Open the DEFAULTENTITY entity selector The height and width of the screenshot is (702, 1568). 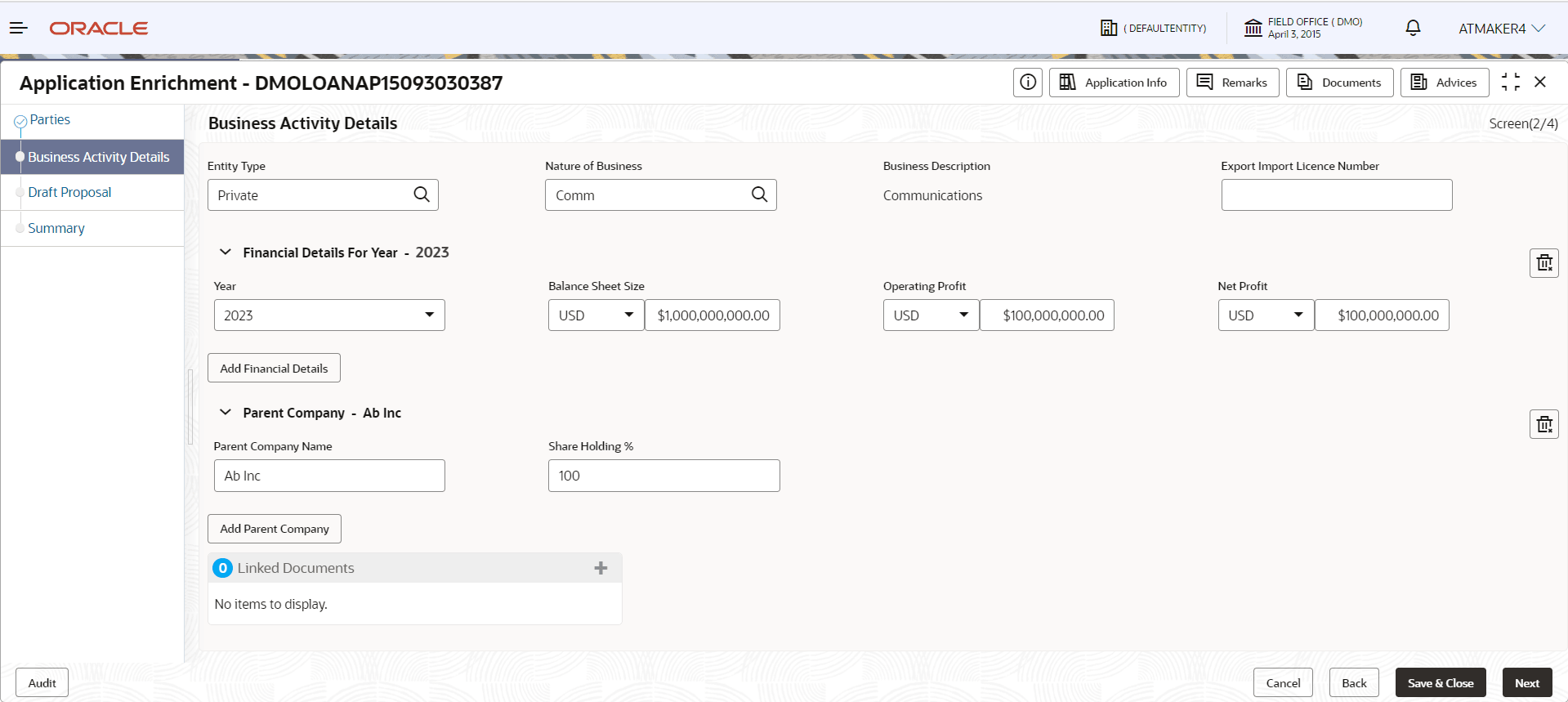[1153, 29]
